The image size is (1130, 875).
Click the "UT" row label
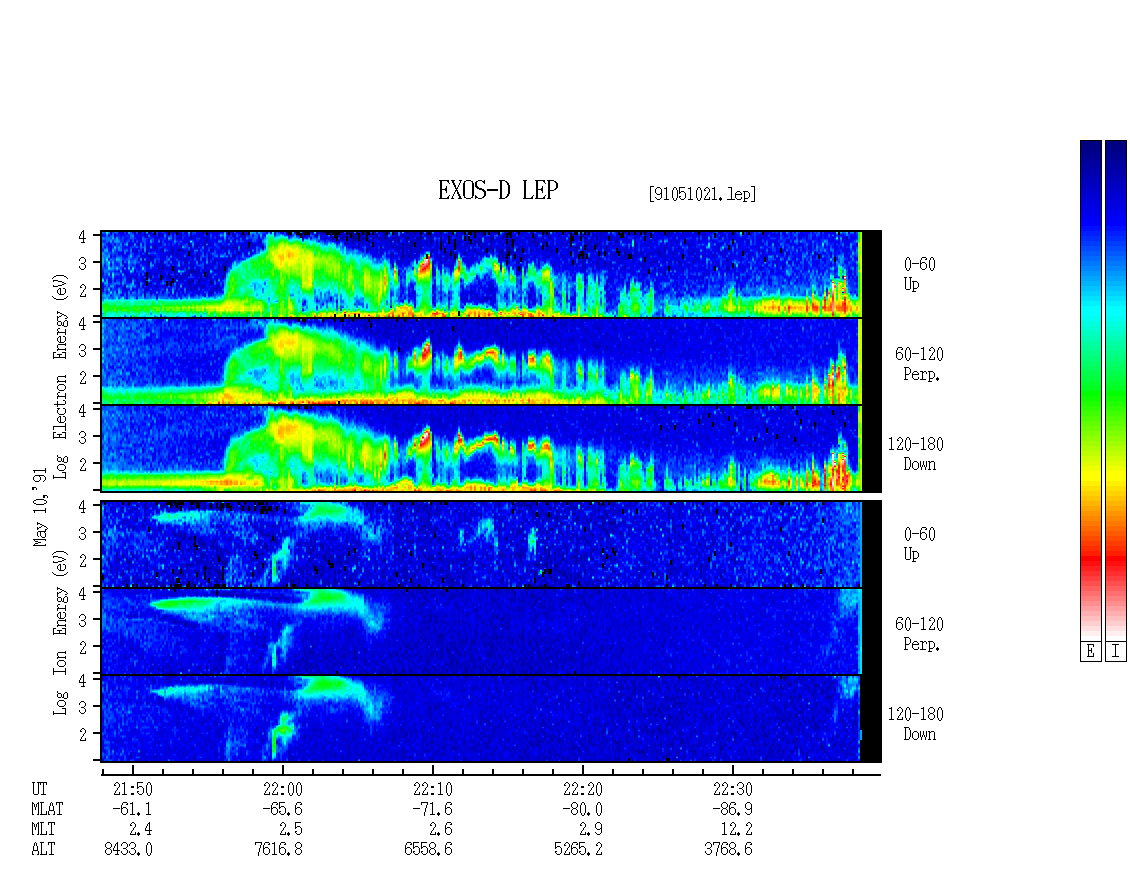(39, 789)
